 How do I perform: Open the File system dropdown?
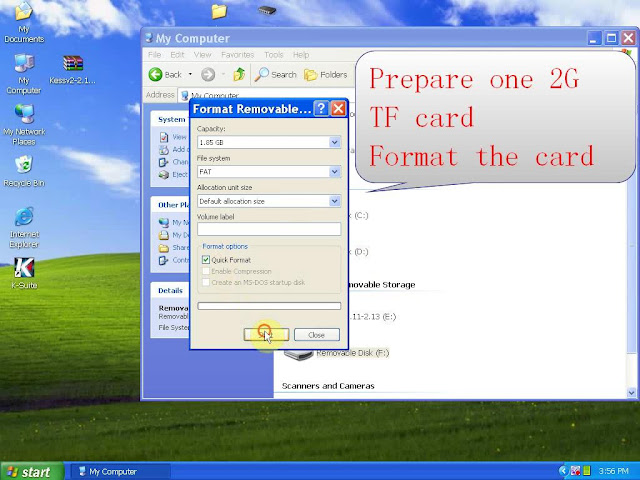coord(334,171)
